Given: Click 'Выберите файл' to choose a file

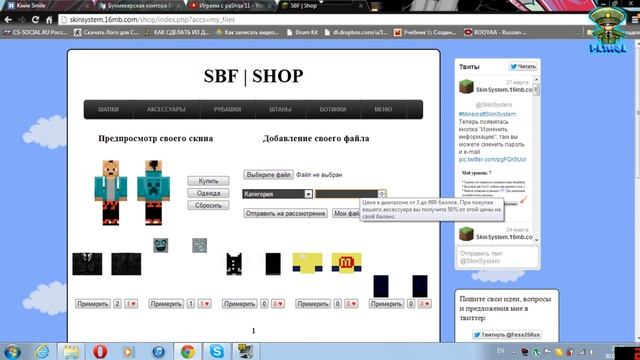Looking at the screenshot, I should (269, 175).
